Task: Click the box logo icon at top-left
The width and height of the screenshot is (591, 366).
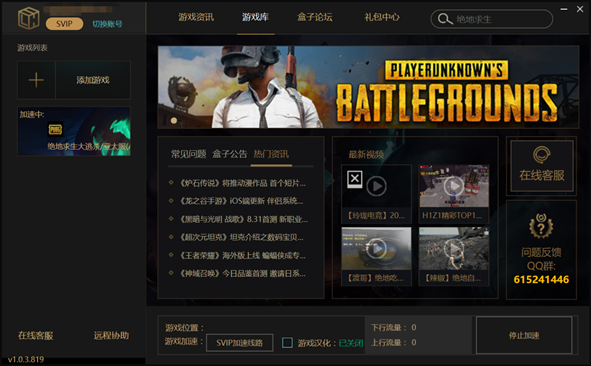Action: (28, 18)
